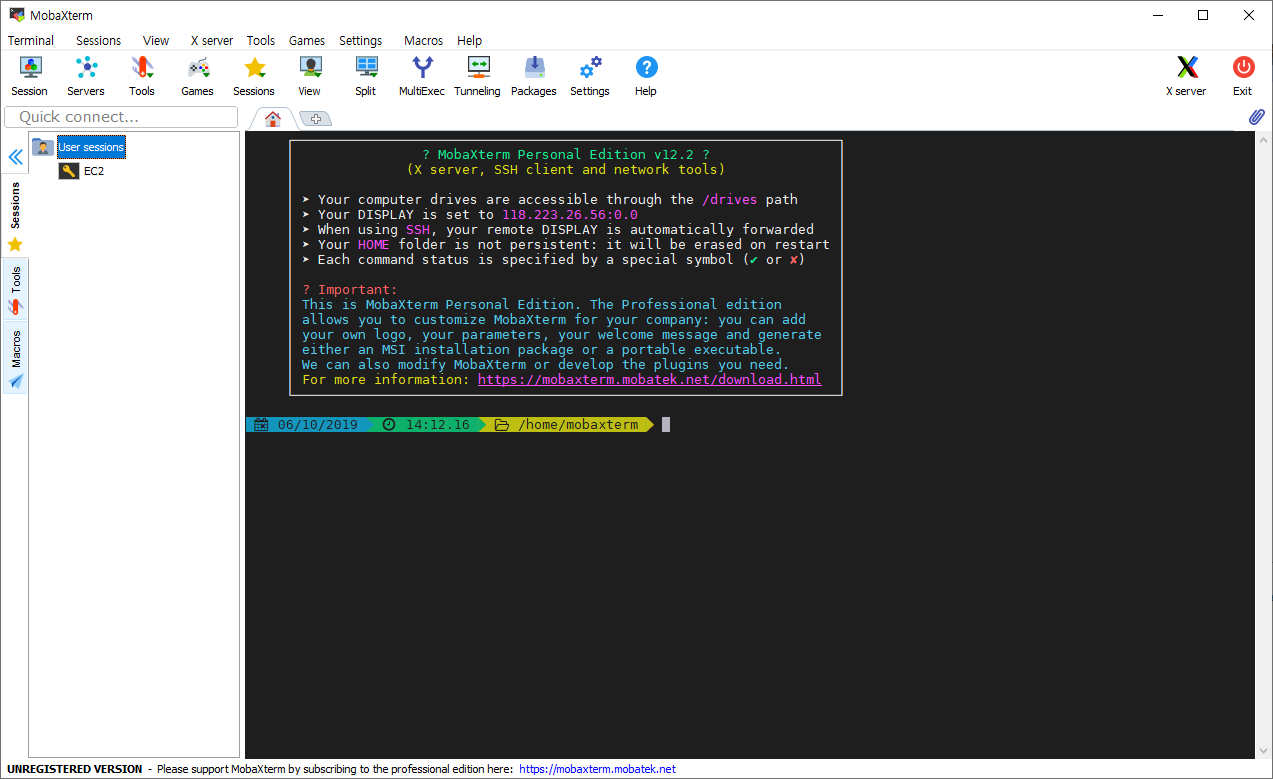
Task: Open the X server menu
Action: 212,41
